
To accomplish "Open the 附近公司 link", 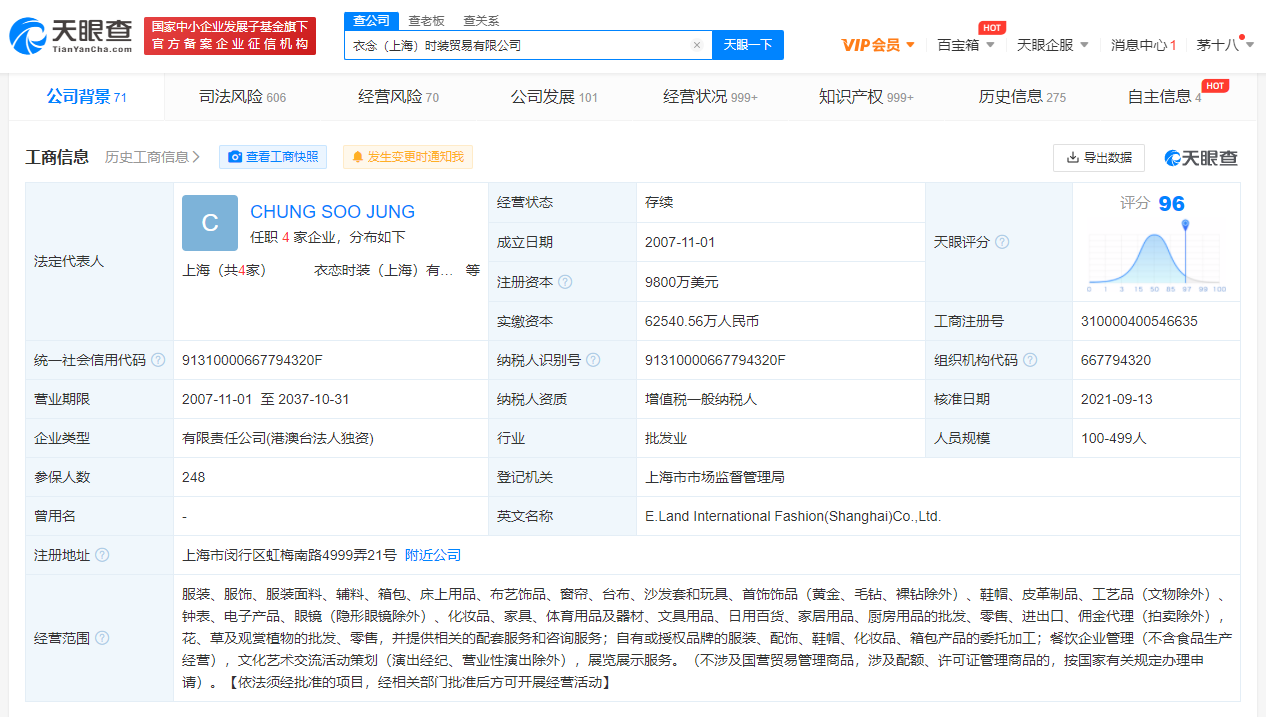I will tap(433, 555).
